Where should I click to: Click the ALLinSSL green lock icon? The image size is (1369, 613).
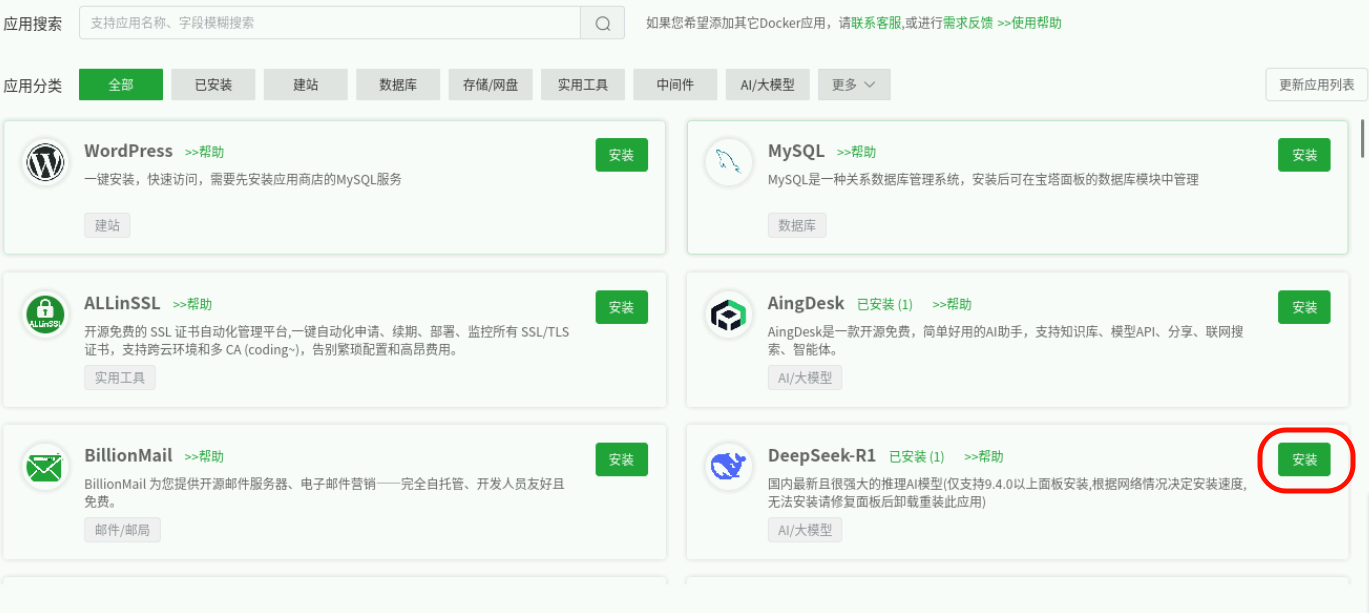click(x=46, y=315)
